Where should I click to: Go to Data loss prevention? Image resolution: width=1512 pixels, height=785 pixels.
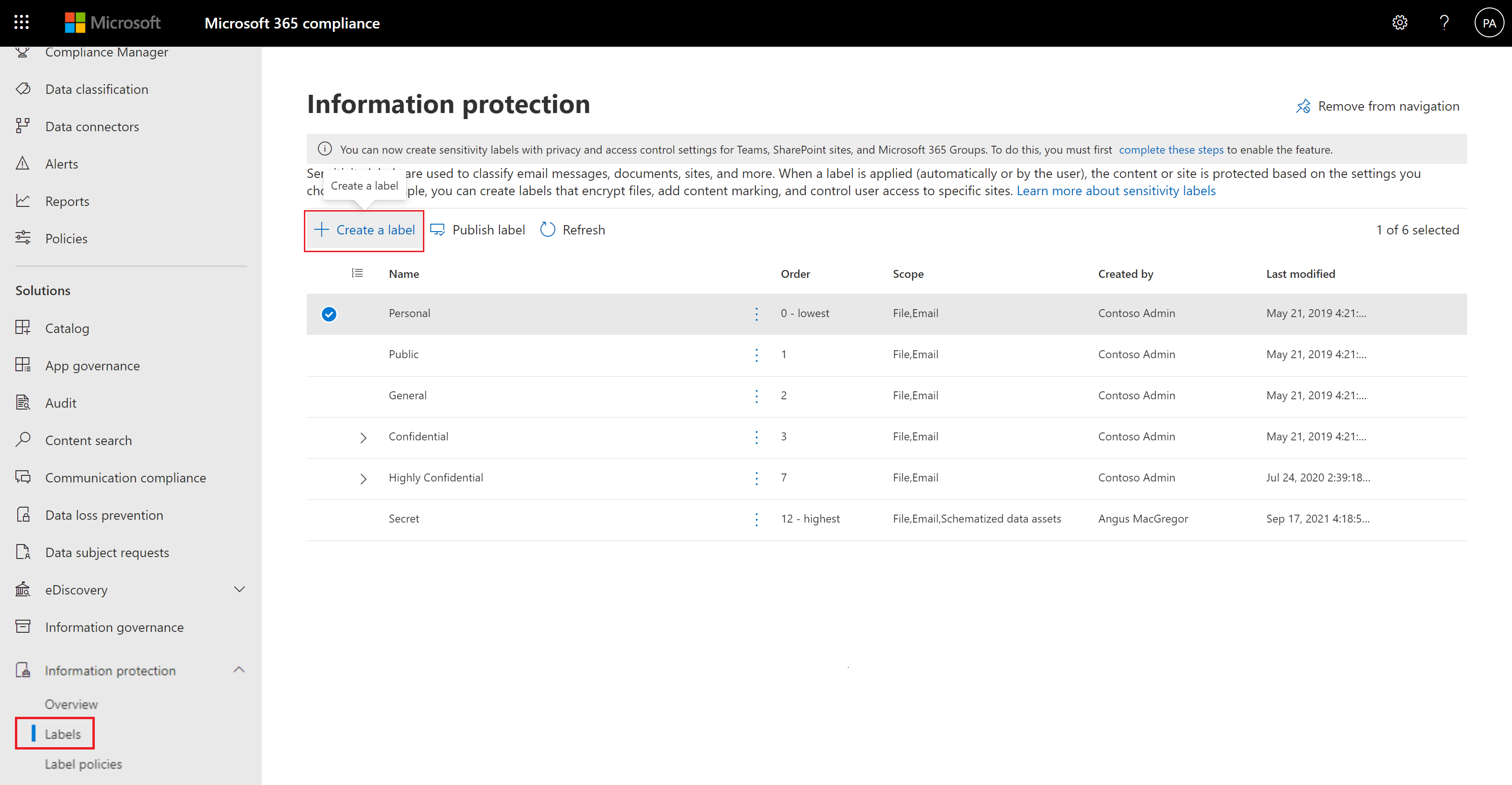point(104,515)
